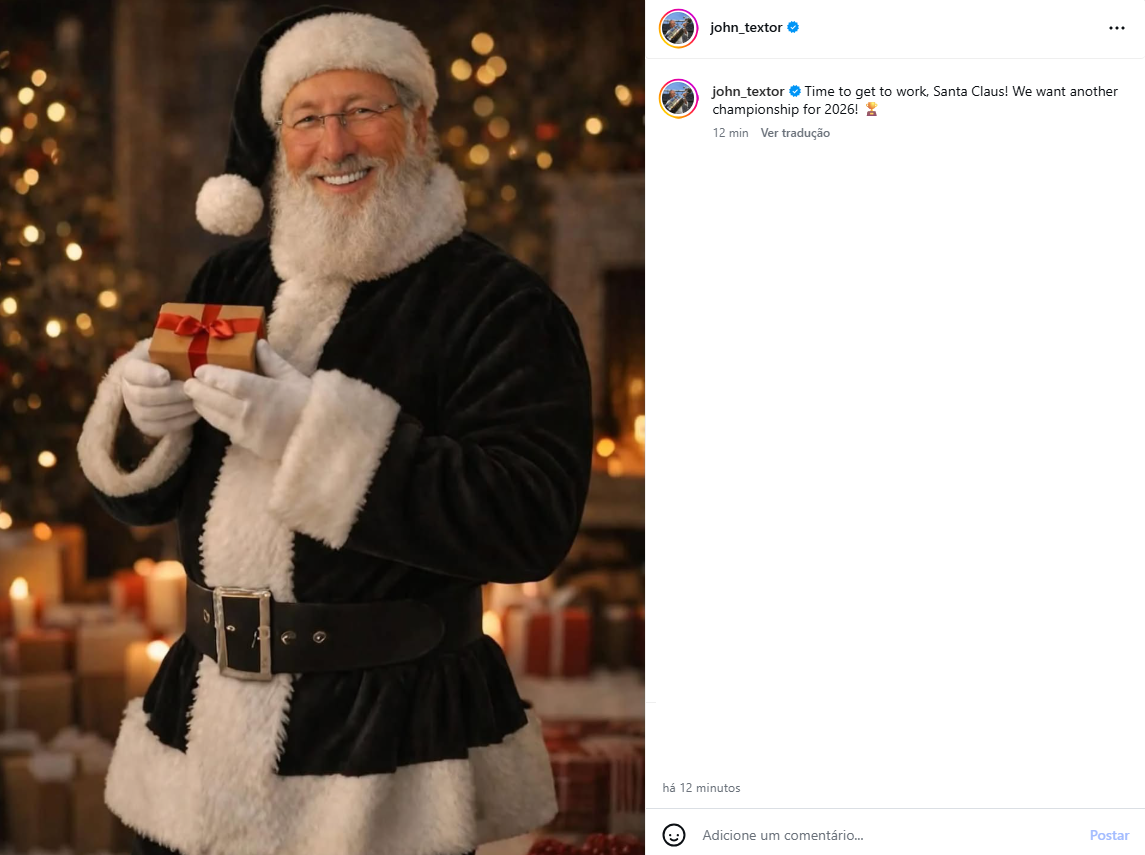Open john_textor profile from the header username

point(746,28)
